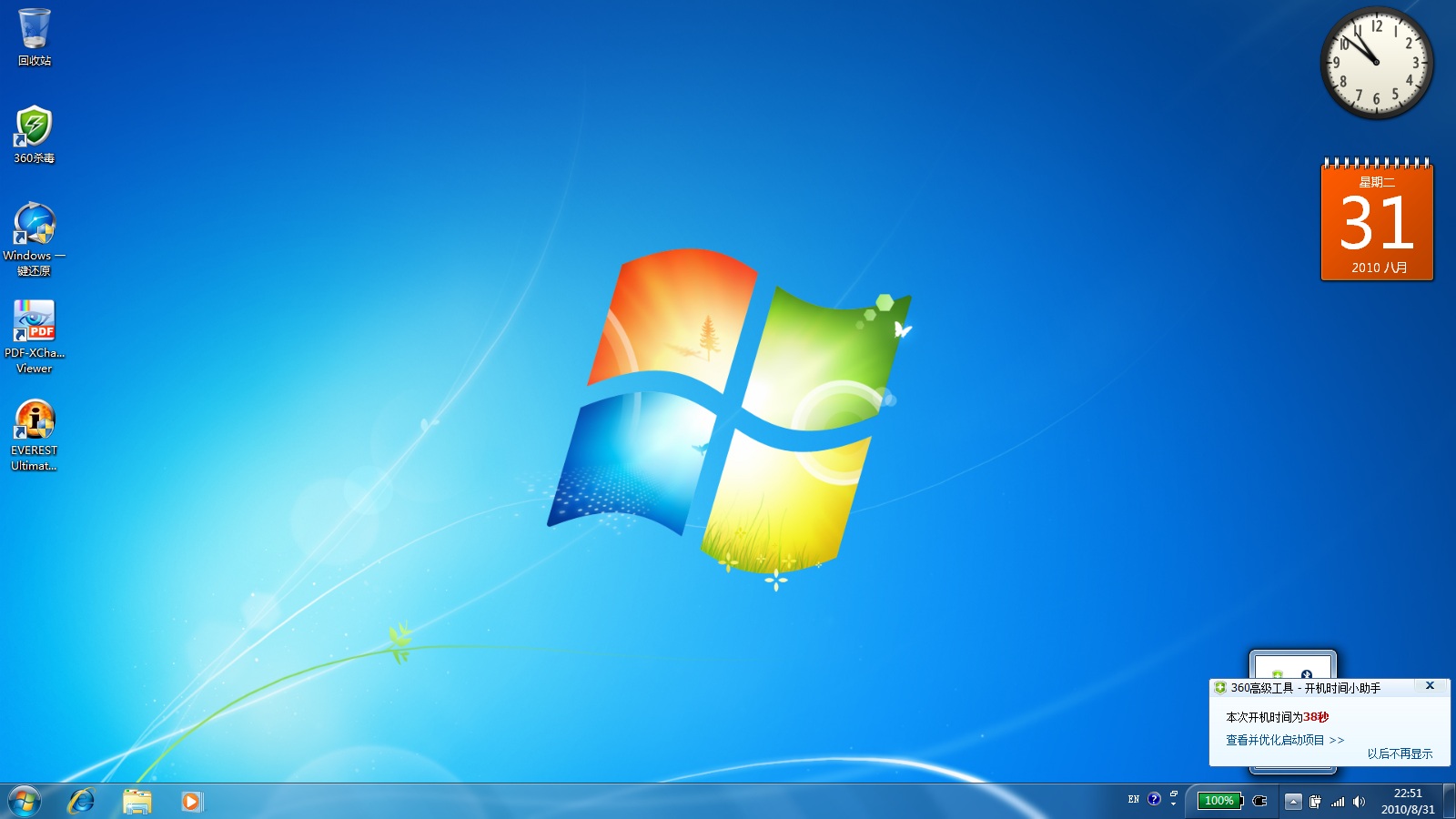Viewport: 1456px width, 819px height.
Task: Launch Internet Explorer from the taskbar
Action: [x=82, y=802]
